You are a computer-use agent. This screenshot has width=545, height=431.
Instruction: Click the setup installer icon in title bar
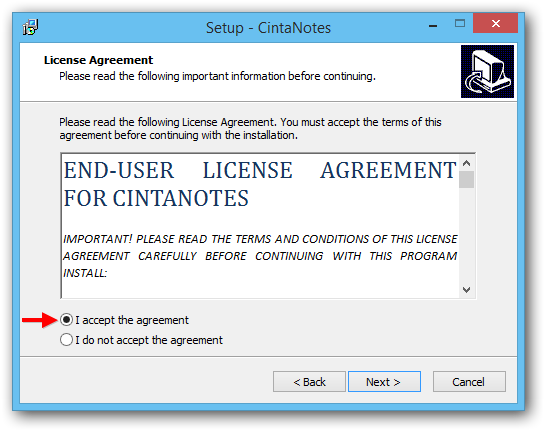coord(31,27)
